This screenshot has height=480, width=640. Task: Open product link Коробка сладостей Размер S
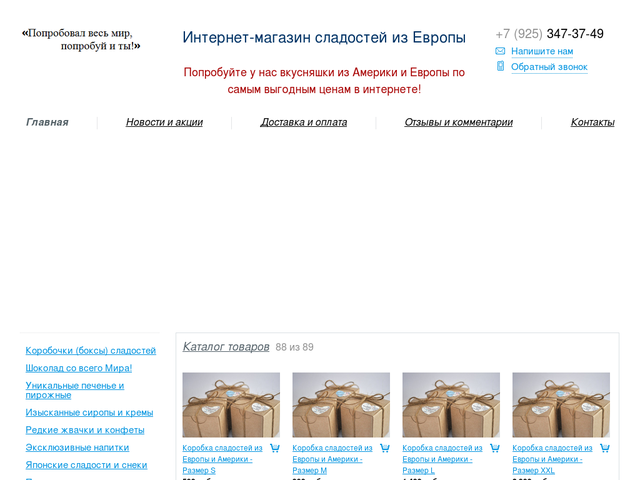click(x=222, y=459)
